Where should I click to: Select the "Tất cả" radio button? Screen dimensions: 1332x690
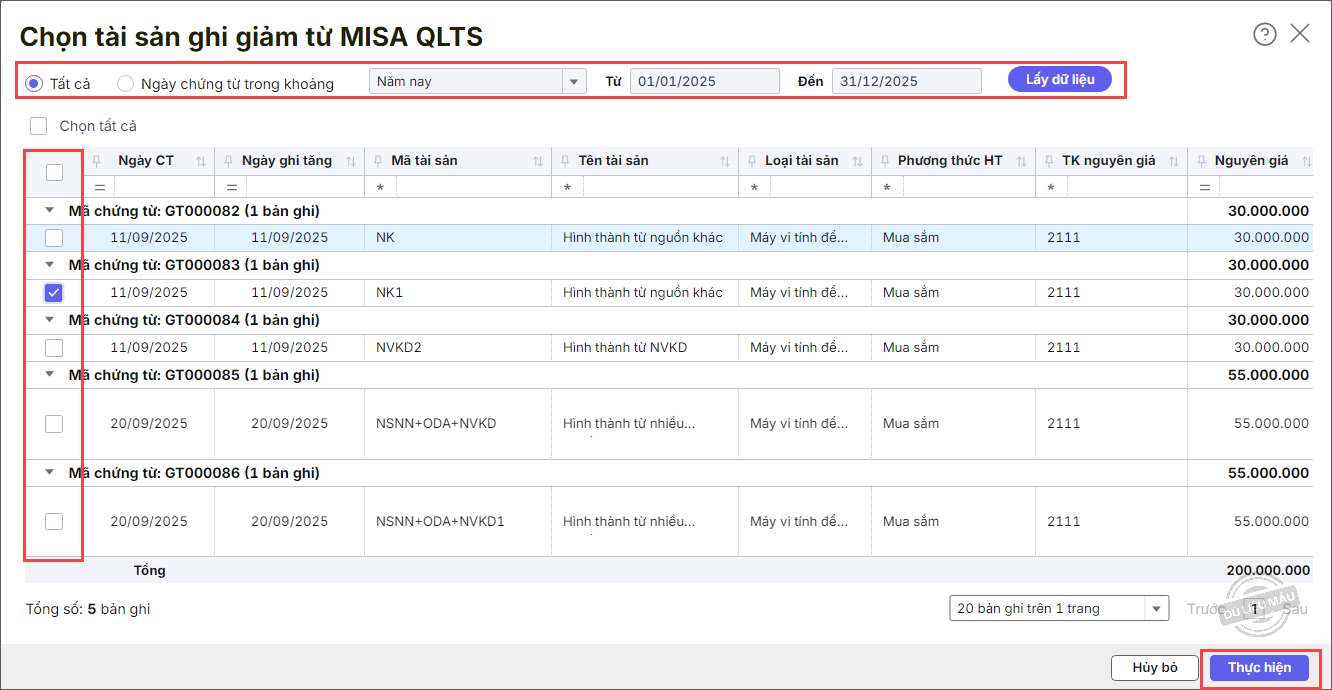coord(34,83)
